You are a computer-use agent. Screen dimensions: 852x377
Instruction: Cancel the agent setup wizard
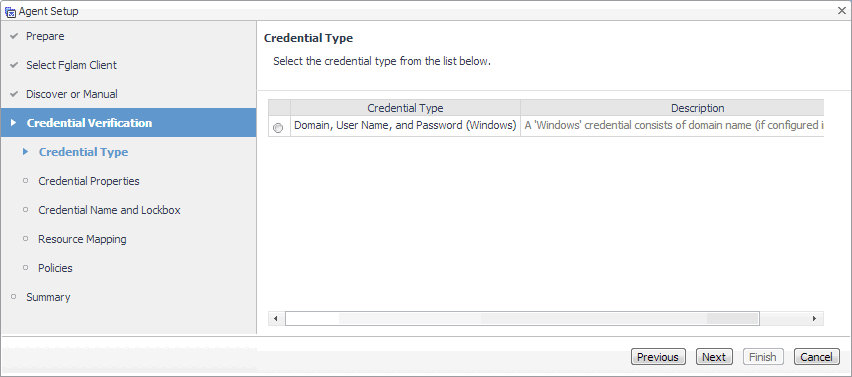pos(817,357)
